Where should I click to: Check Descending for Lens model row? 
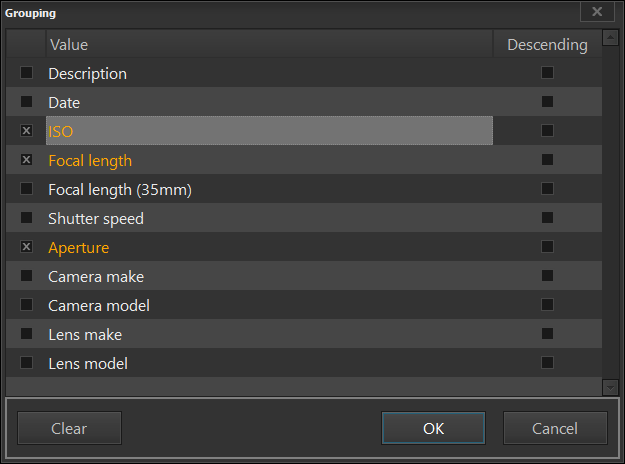point(547,363)
